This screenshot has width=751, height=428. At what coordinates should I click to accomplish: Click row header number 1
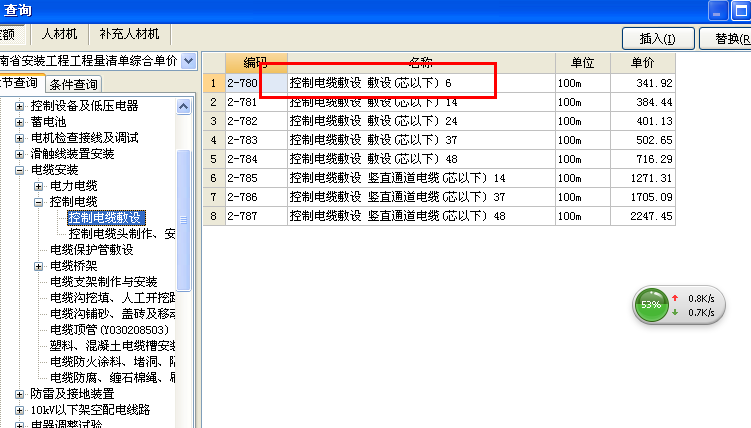click(214, 83)
